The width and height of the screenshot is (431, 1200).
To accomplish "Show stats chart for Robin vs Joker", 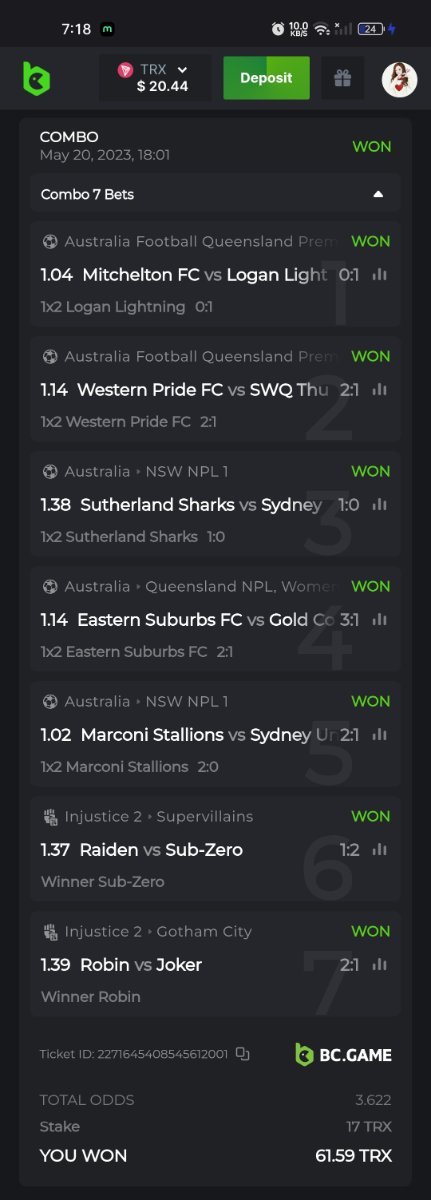I will point(379,965).
